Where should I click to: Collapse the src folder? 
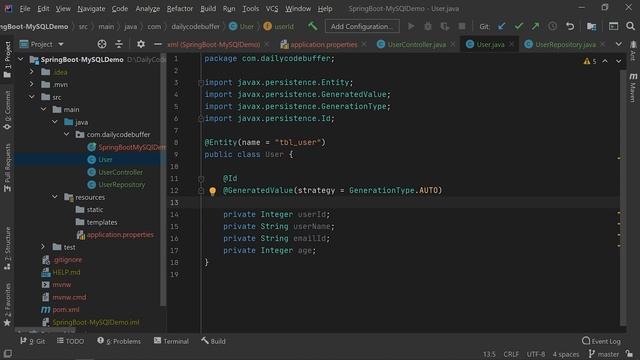[x=32, y=97]
